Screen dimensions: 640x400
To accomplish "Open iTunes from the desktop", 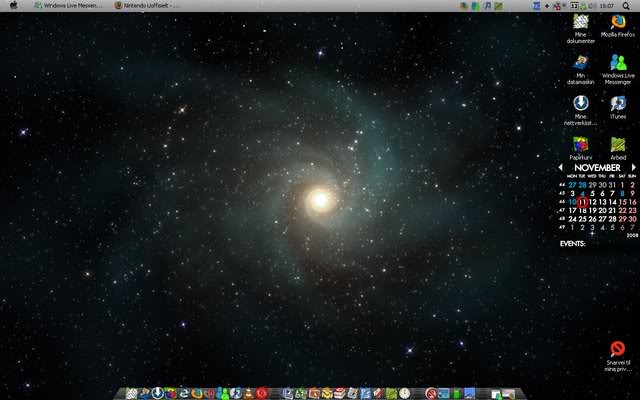I will point(618,104).
